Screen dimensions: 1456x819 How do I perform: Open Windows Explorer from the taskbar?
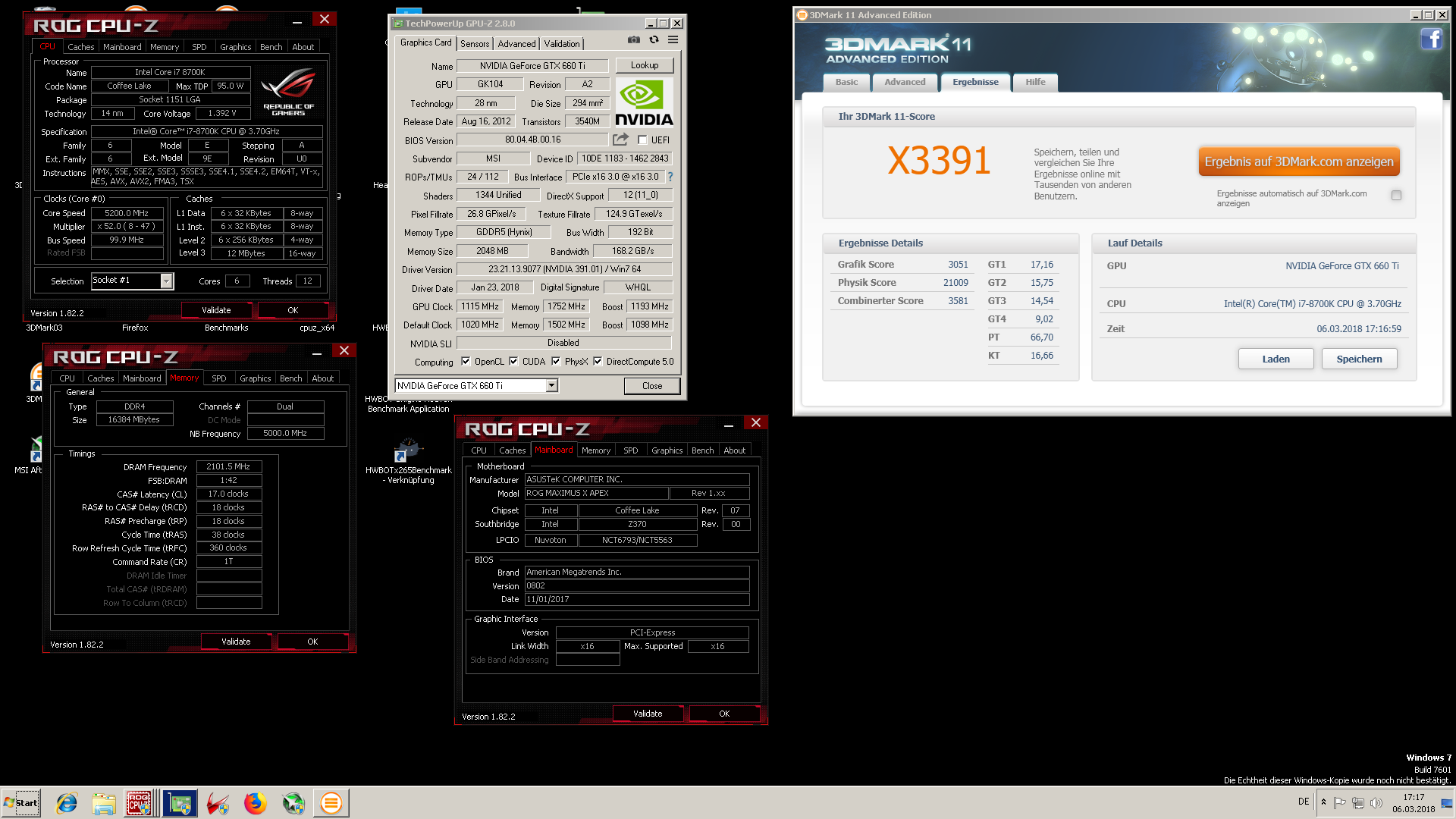[104, 803]
